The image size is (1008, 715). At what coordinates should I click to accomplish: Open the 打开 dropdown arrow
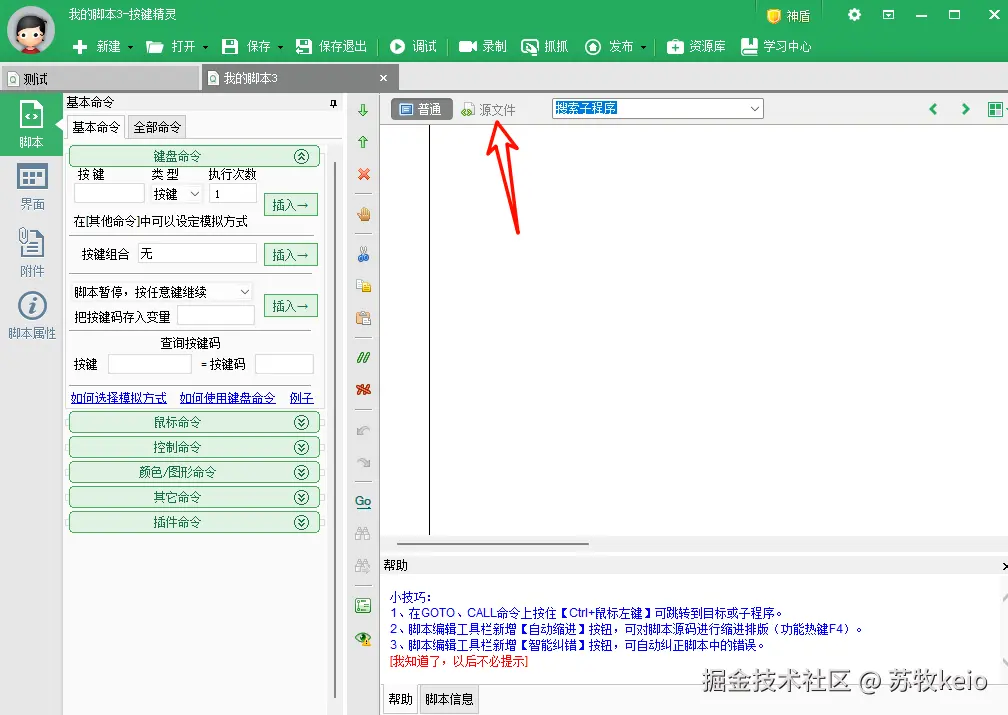[x=206, y=48]
